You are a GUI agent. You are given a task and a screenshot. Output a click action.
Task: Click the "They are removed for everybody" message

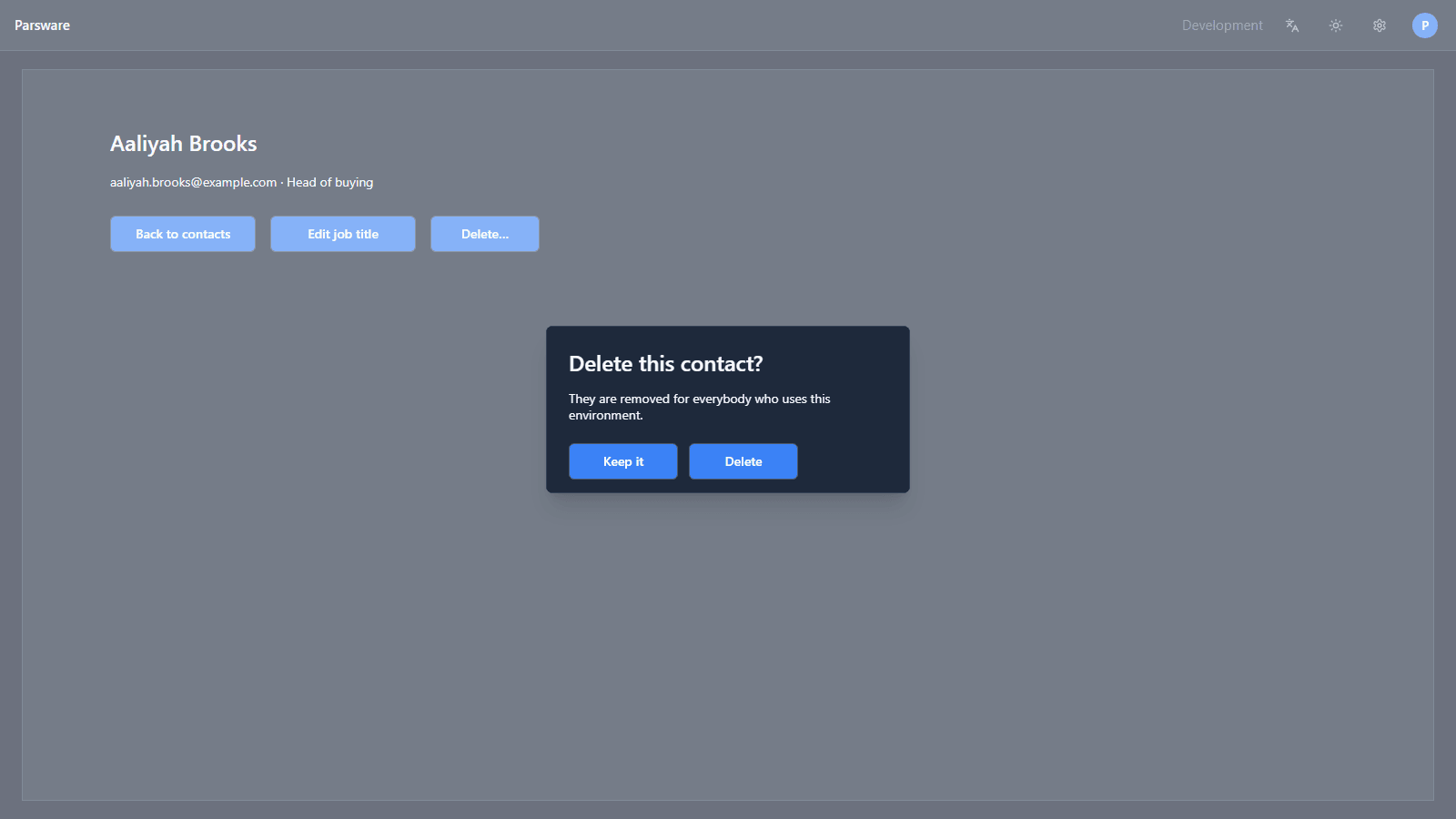[700, 407]
